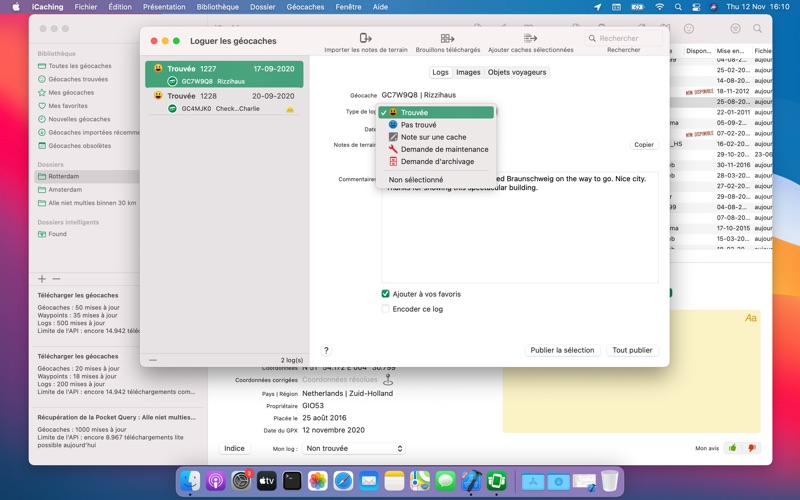Click the Aa font icon on the yellow note
This screenshot has width=800, height=500.
[751, 318]
